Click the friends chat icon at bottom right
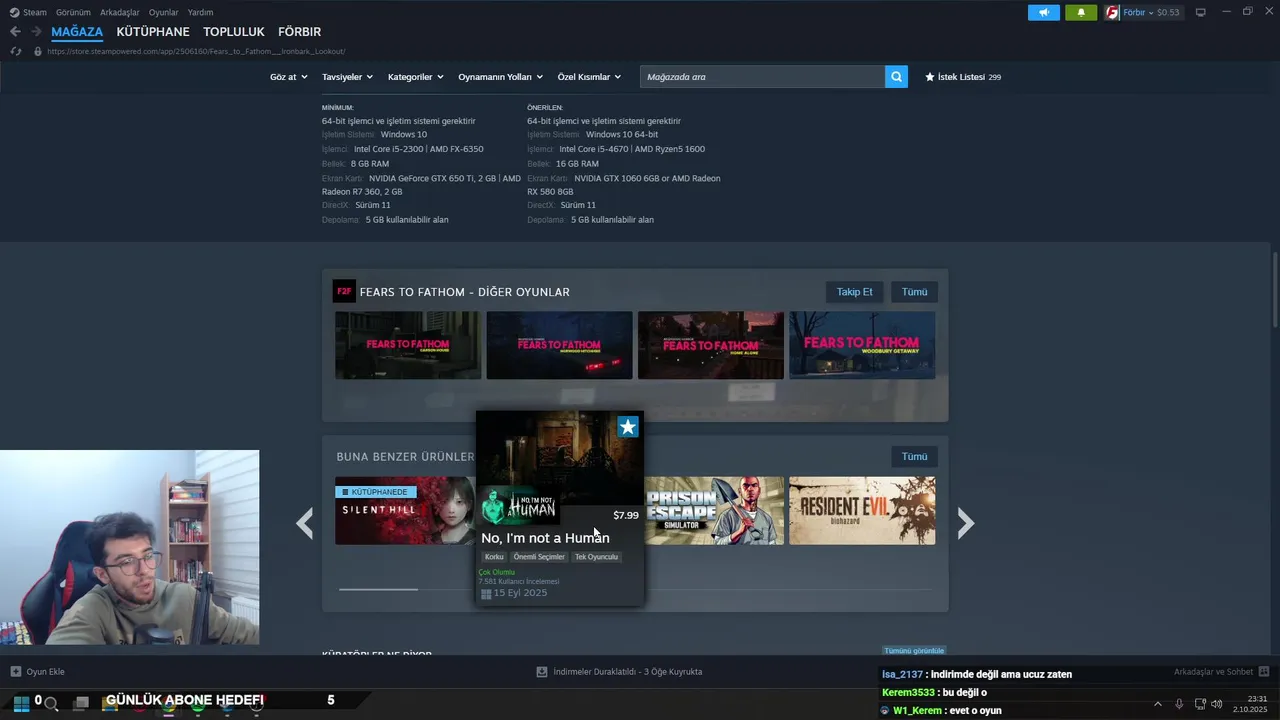Viewport: 1280px width, 720px height. (x=1264, y=672)
